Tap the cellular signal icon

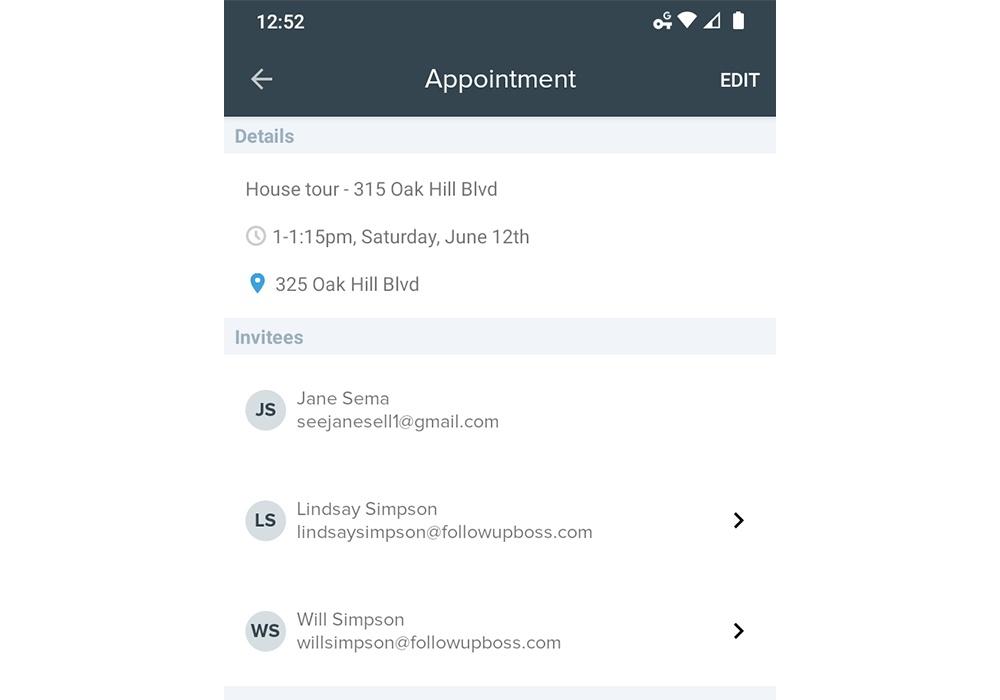pyautogui.click(x=712, y=21)
